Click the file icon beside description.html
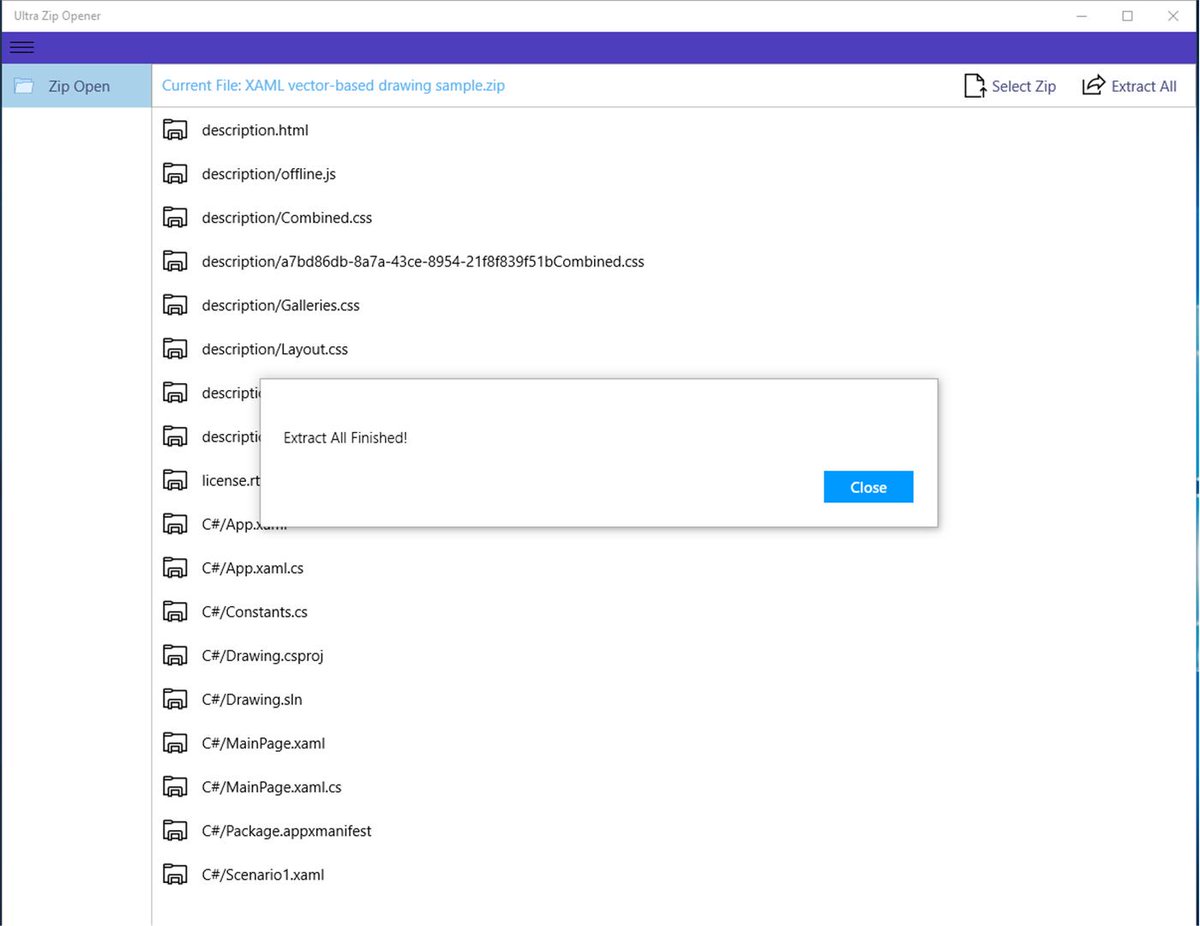Screen dimensions: 1200x926 (x=175, y=129)
